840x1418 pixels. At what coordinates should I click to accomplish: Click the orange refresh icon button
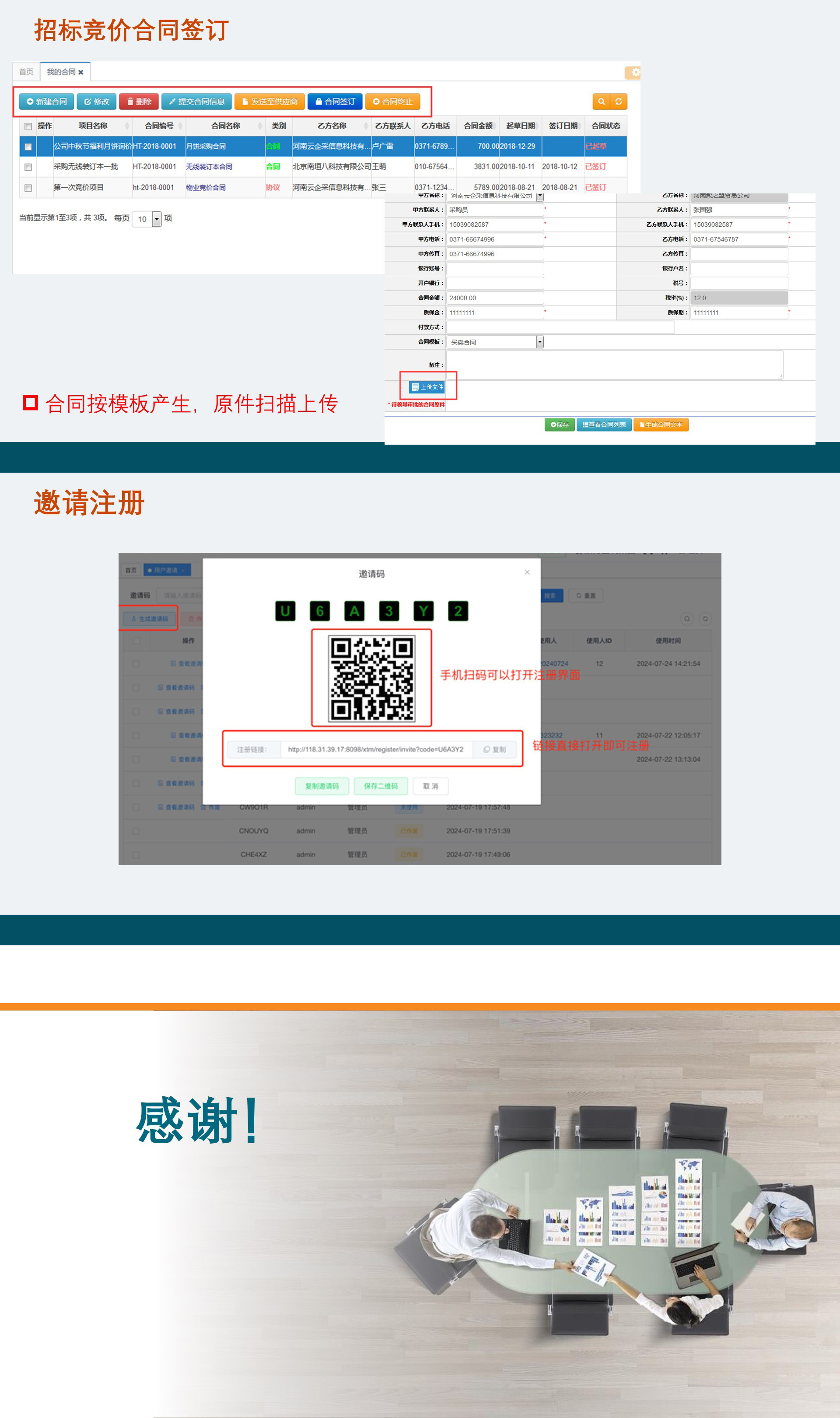click(619, 102)
